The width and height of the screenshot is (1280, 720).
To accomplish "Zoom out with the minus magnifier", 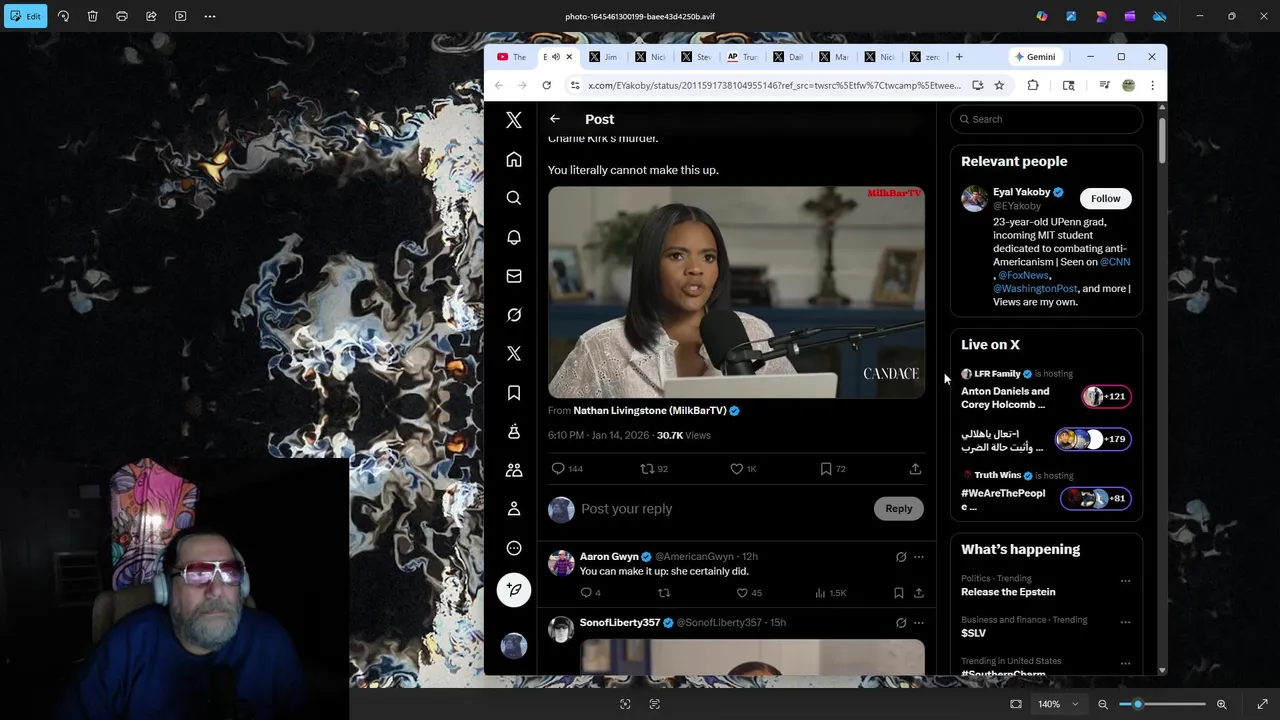I will point(1103,704).
